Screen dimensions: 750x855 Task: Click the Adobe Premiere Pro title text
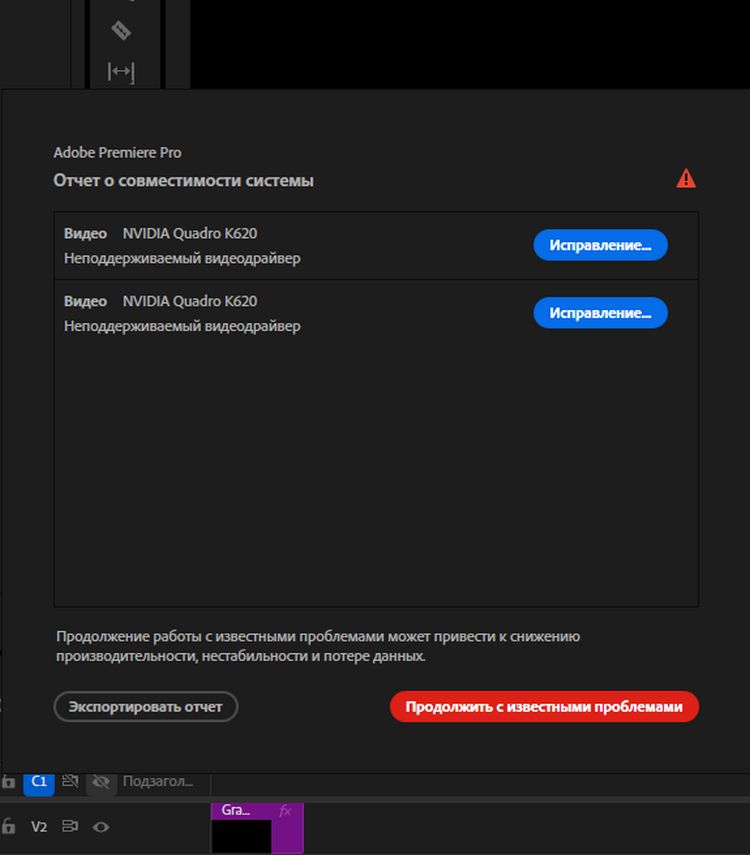[x=117, y=152]
